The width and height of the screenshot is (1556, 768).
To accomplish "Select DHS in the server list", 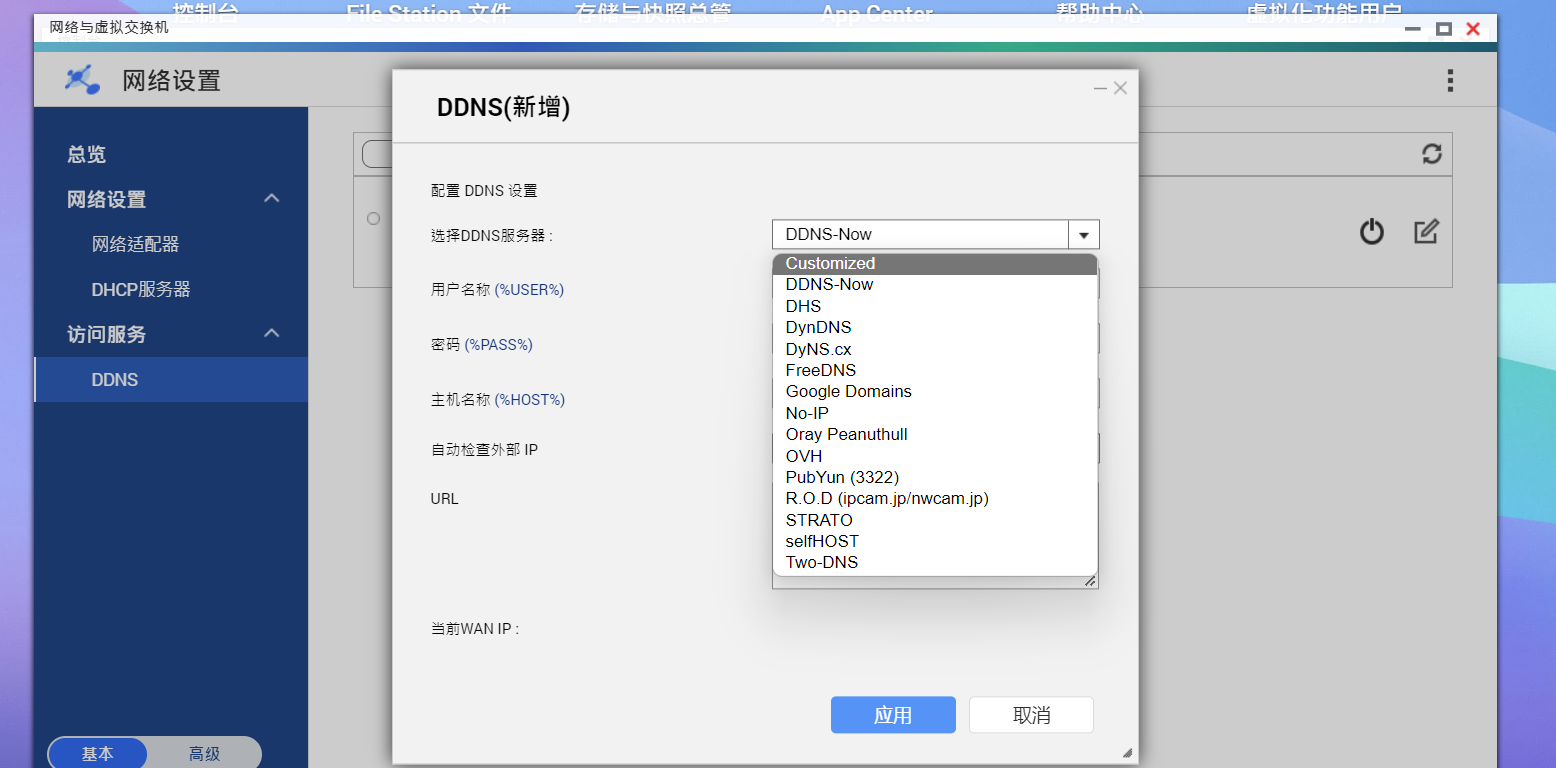I will click(x=935, y=306).
